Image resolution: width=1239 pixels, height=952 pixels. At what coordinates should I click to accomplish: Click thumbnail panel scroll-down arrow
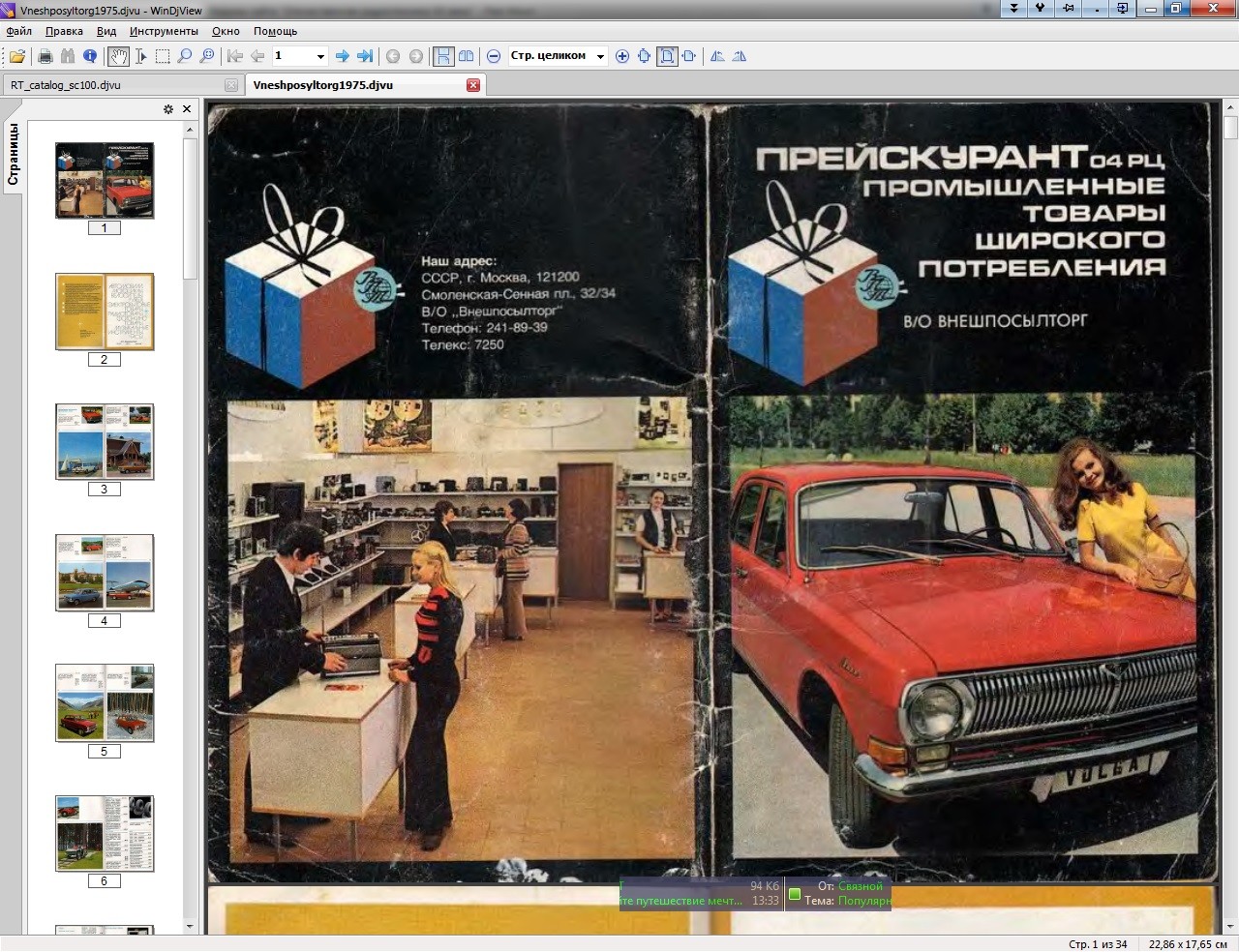click(190, 926)
